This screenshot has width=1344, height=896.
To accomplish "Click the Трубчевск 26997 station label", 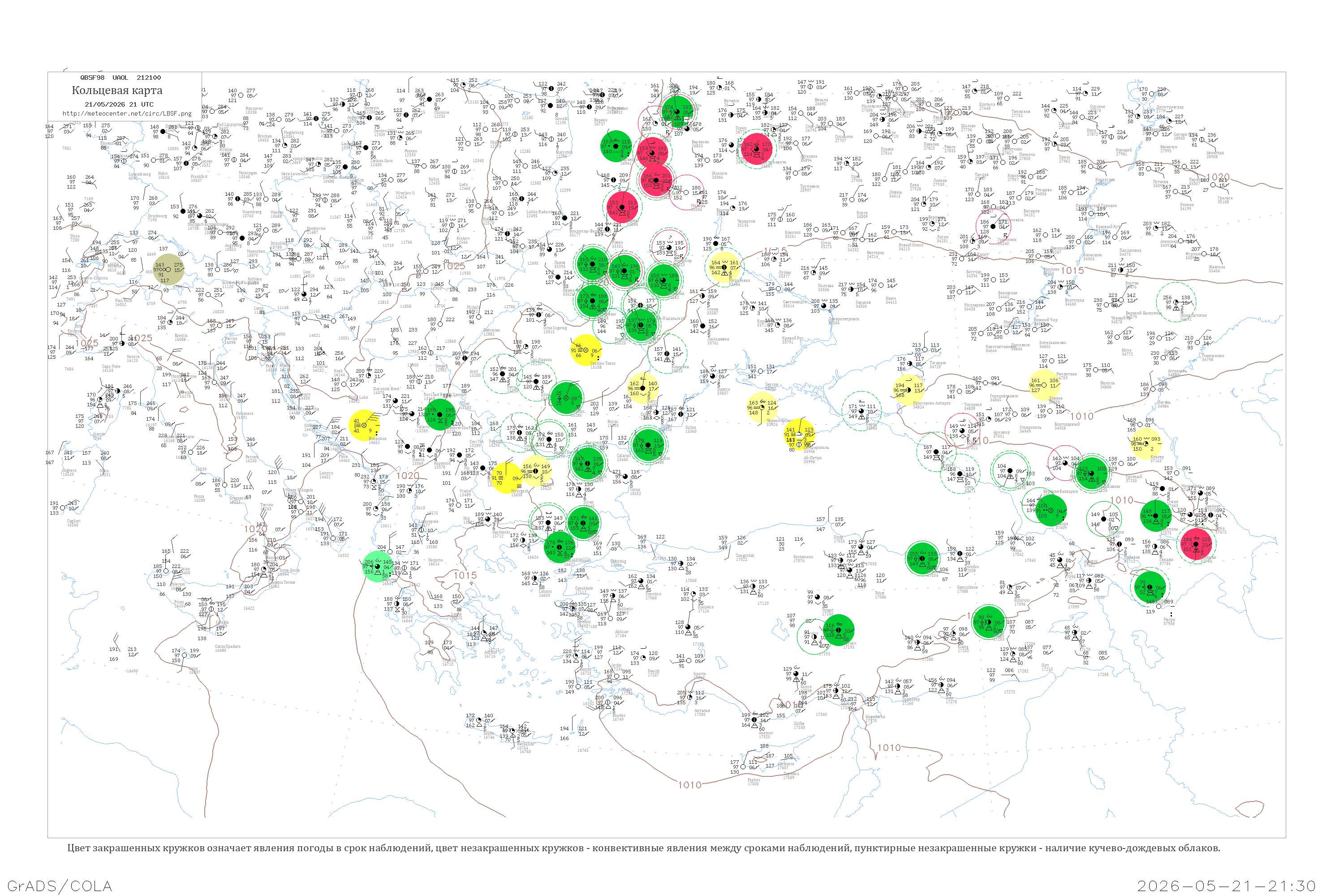I will (810, 188).
